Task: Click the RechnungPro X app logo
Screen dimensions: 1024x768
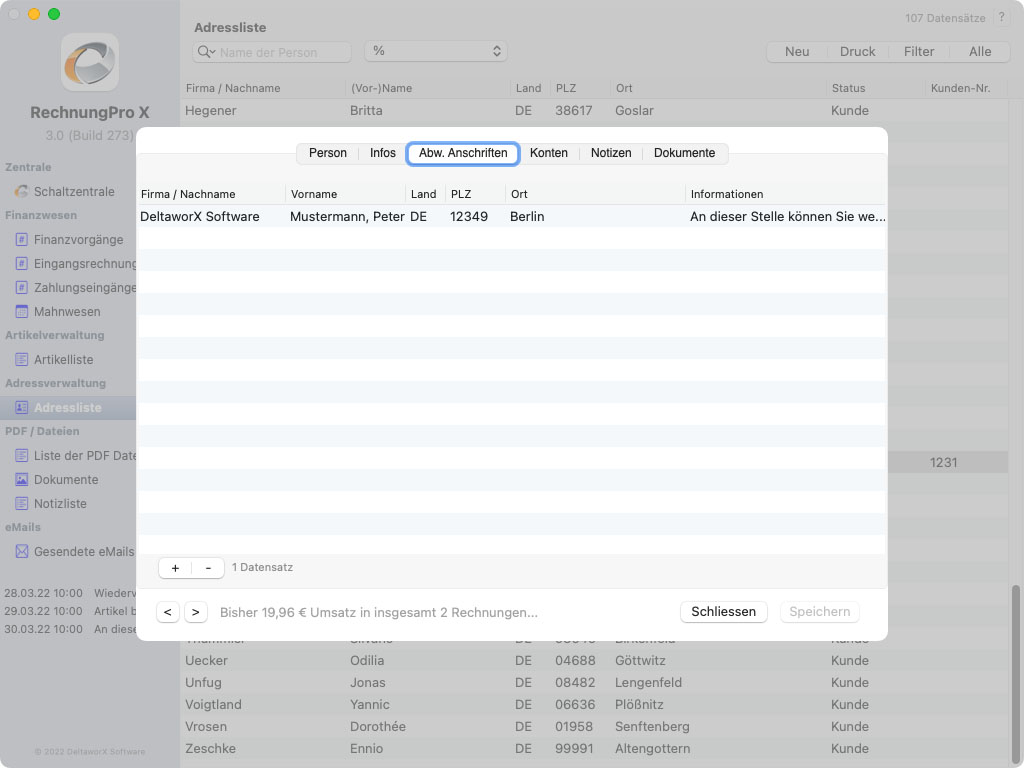Action: coord(89,62)
